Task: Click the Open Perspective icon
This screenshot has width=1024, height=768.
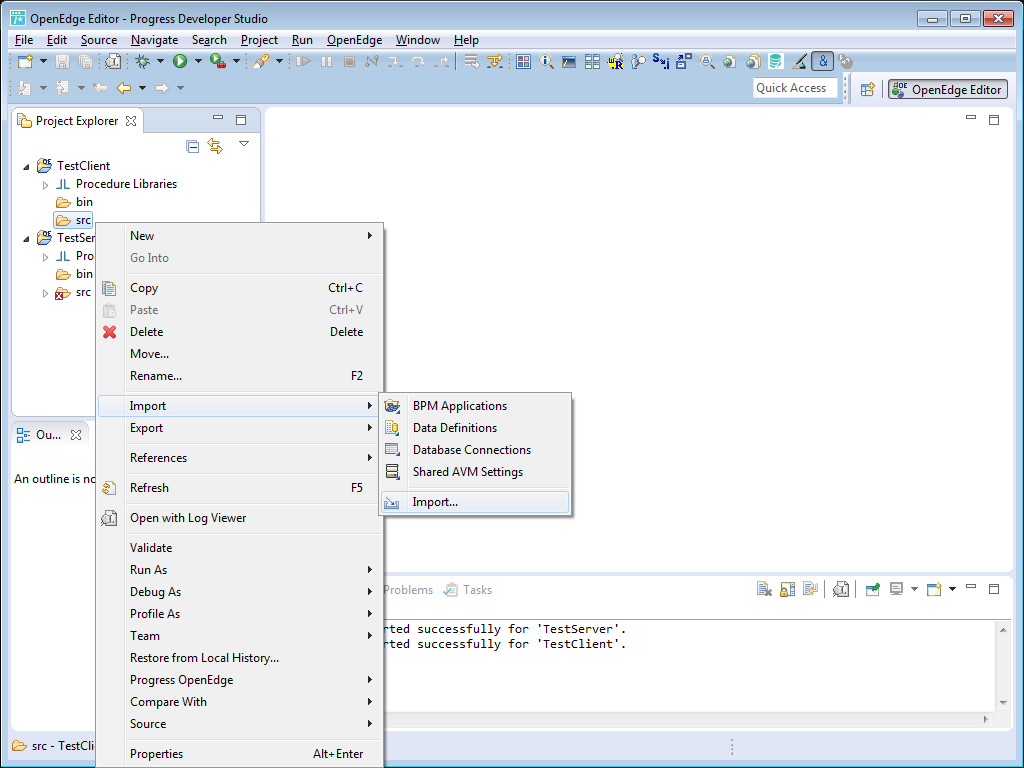Action: tap(867, 89)
